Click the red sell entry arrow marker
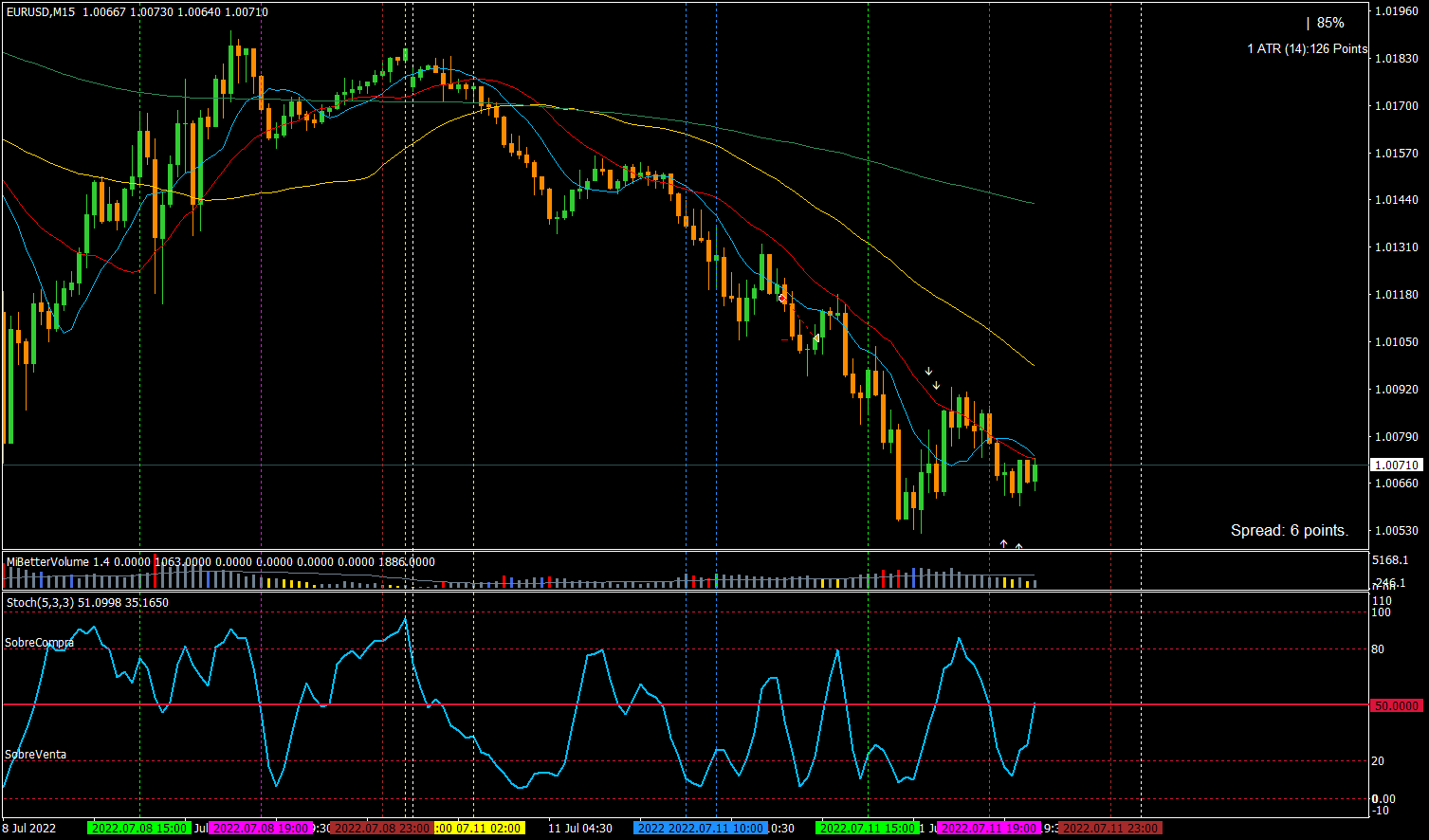This screenshot has height=840, width=1429. 781,299
